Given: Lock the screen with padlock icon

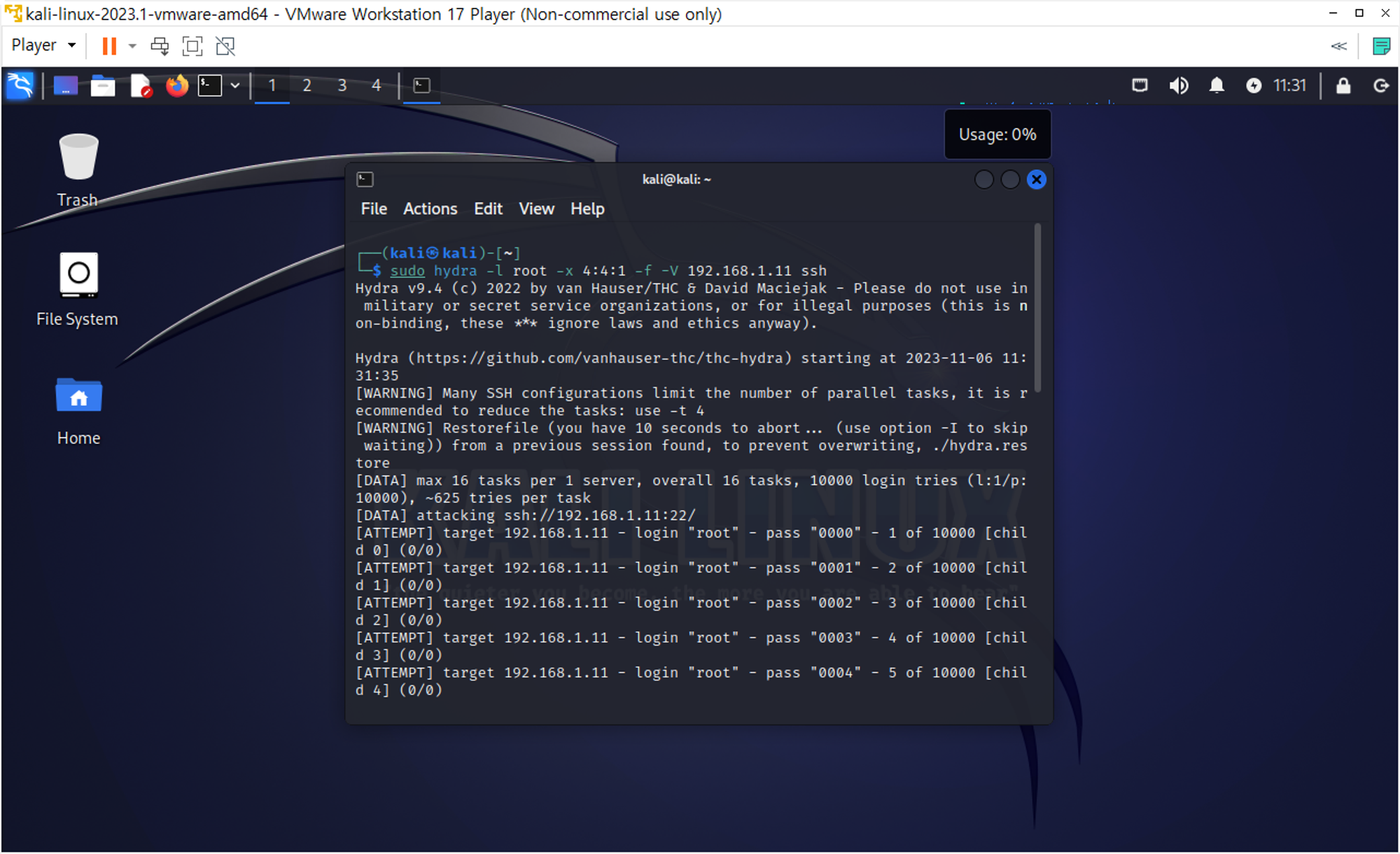Looking at the screenshot, I should click(x=1343, y=85).
